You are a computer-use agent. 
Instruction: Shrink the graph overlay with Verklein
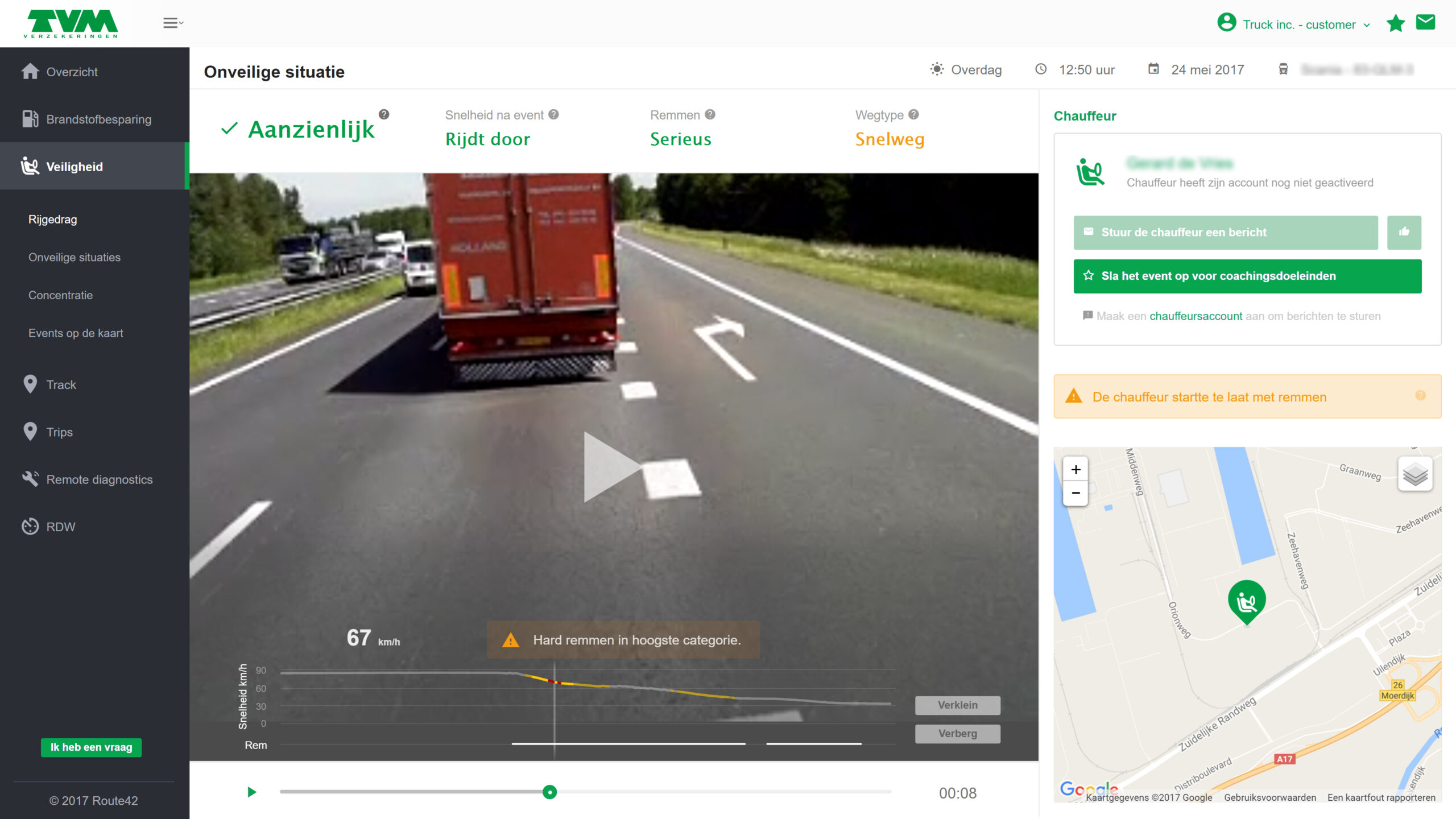pyautogui.click(x=957, y=705)
